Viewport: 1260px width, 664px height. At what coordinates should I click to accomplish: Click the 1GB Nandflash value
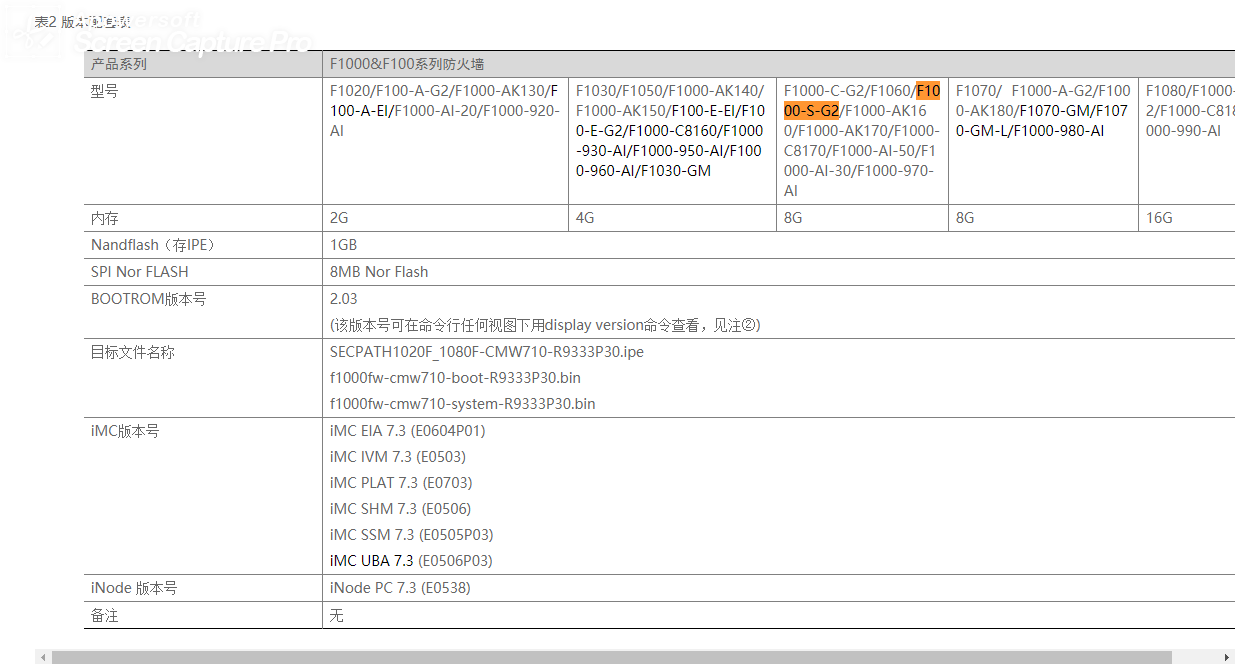pyautogui.click(x=343, y=245)
